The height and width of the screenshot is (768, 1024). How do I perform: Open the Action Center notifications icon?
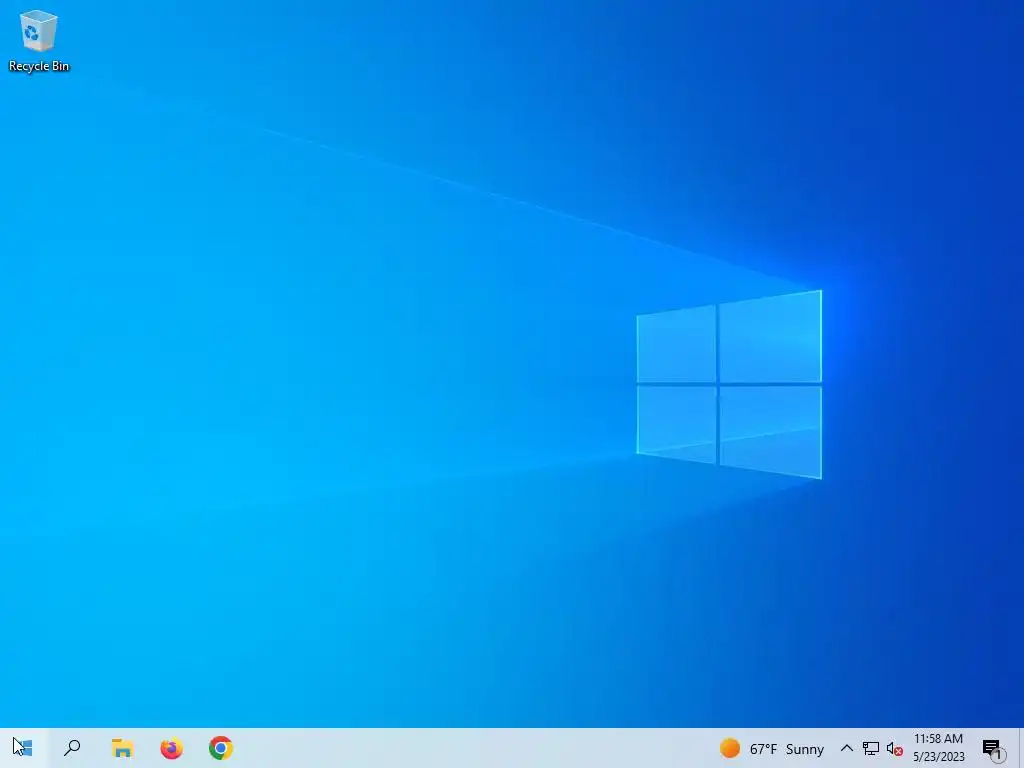pos(993,748)
